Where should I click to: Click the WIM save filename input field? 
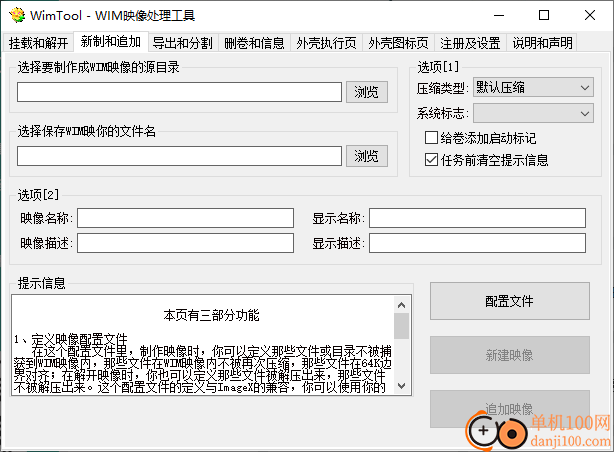point(179,156)
